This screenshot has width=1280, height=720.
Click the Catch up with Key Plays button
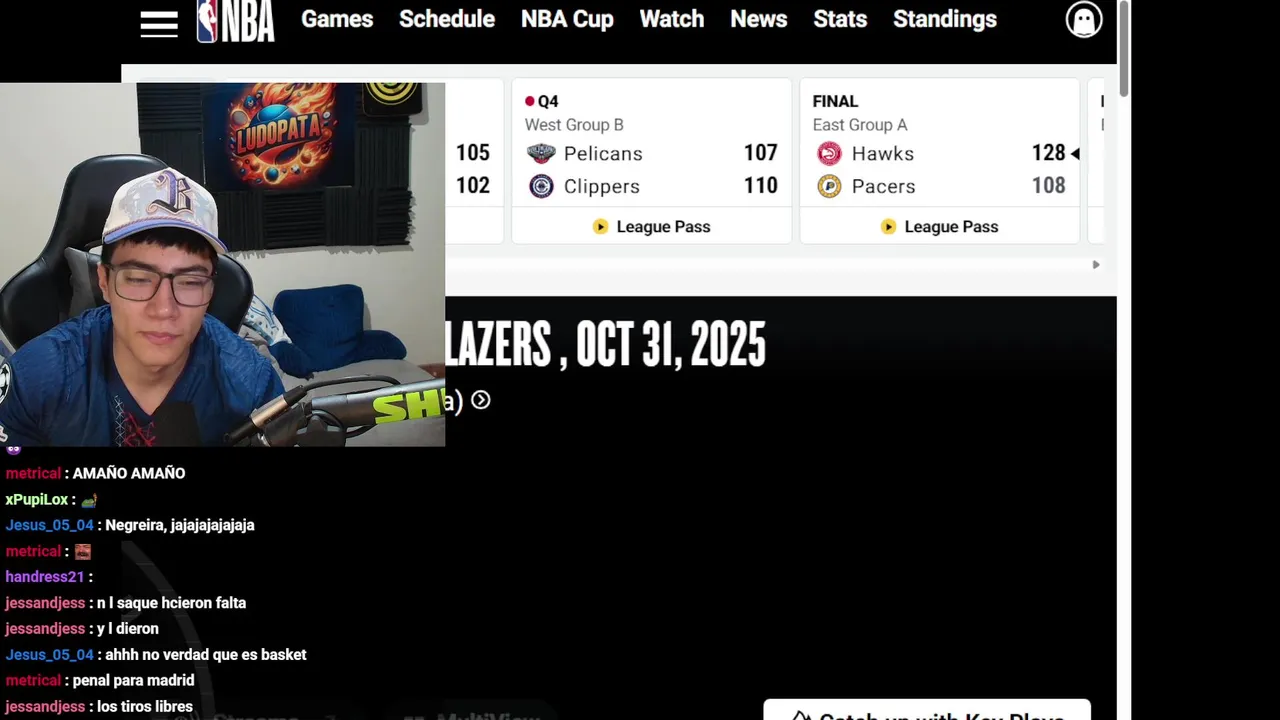(927, 710)
